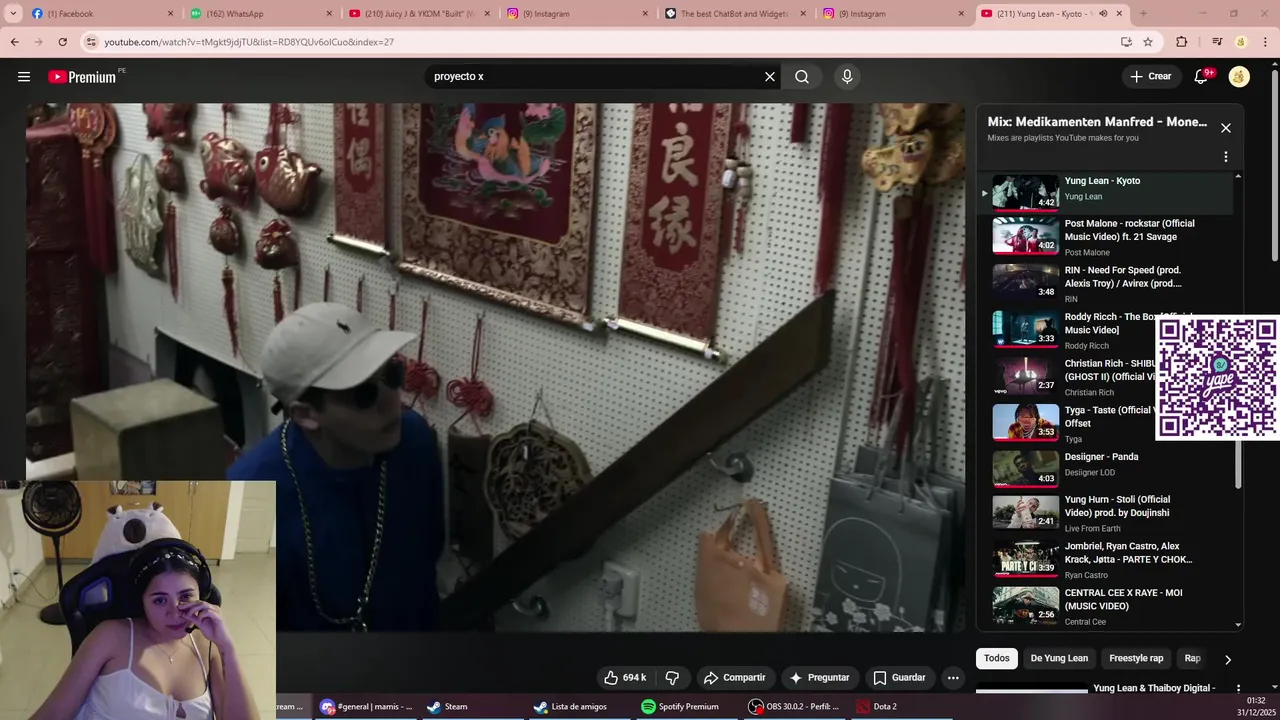Show more category chips with right arrow

[1228, 659]
